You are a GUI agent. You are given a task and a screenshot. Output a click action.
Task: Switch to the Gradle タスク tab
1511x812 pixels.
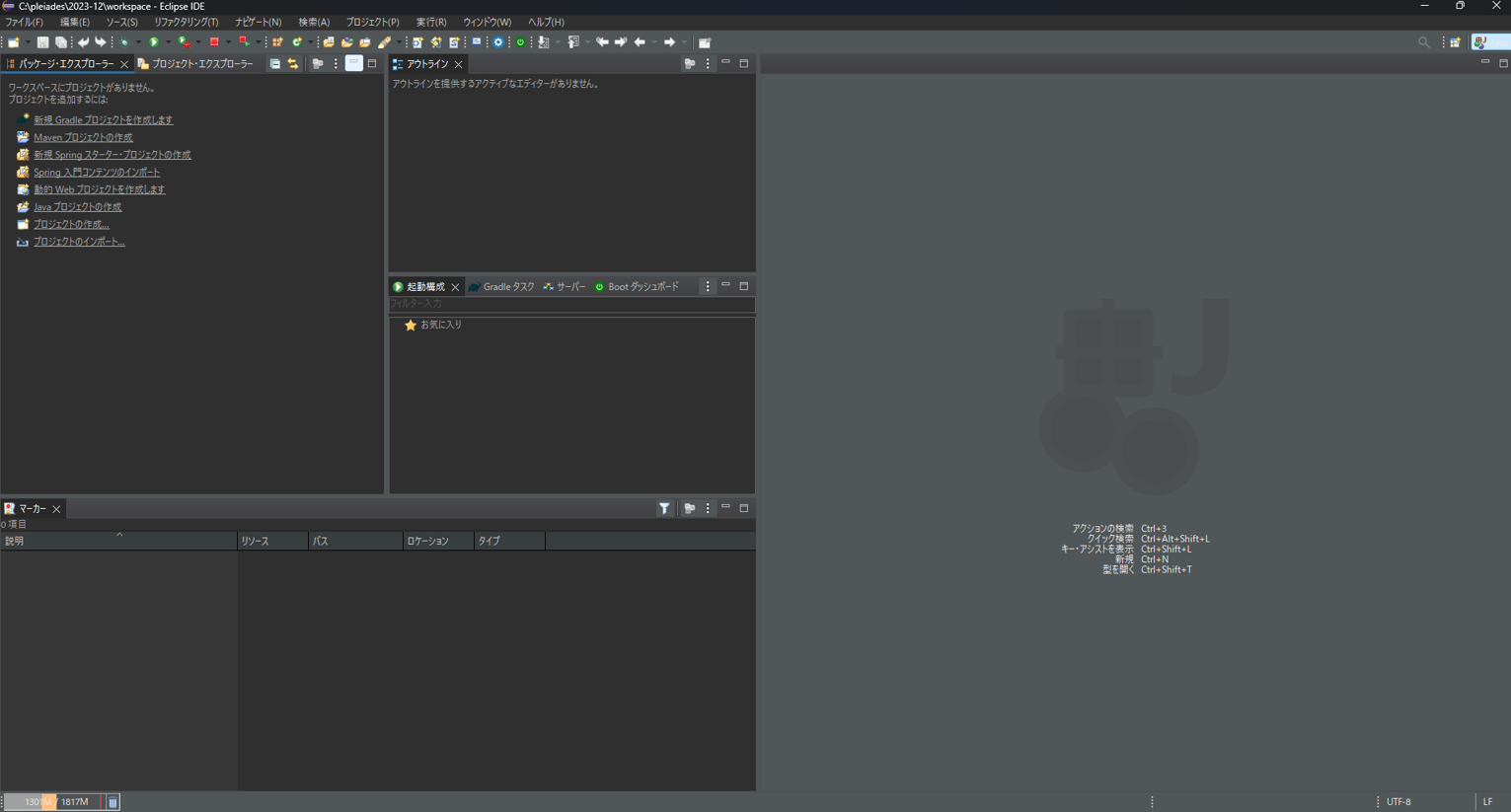point(502,287)
